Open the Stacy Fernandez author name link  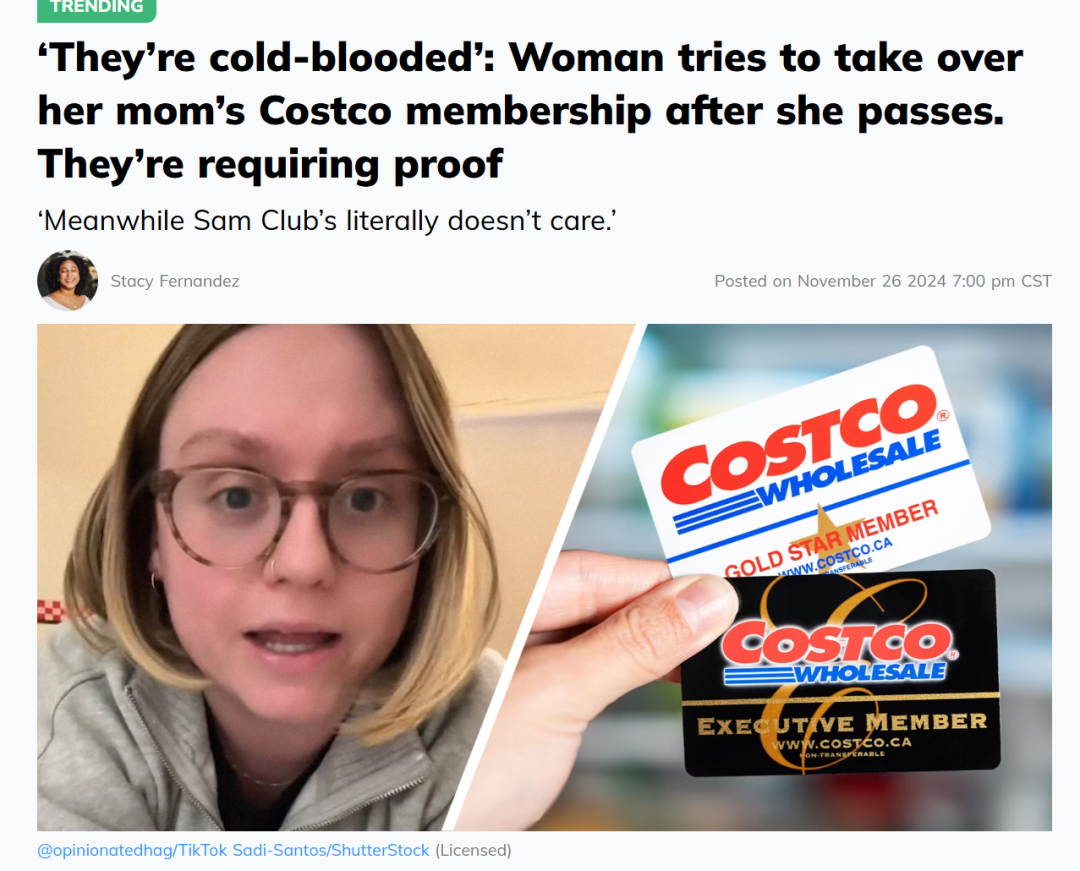pyautogui.click(x=175, y=281)
